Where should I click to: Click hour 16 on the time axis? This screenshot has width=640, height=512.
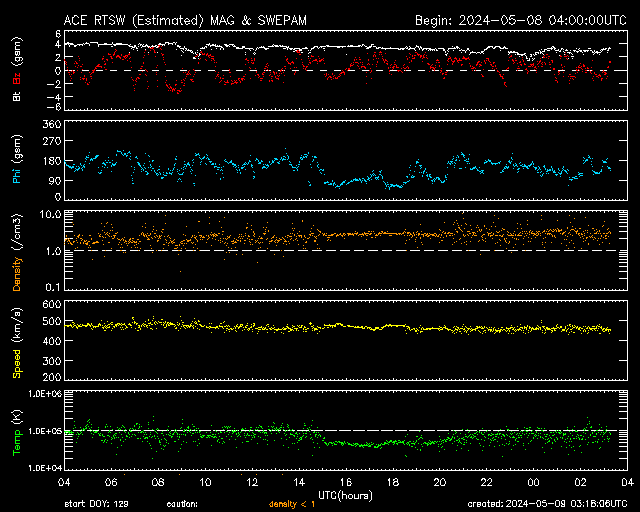[x=345, y=482]
